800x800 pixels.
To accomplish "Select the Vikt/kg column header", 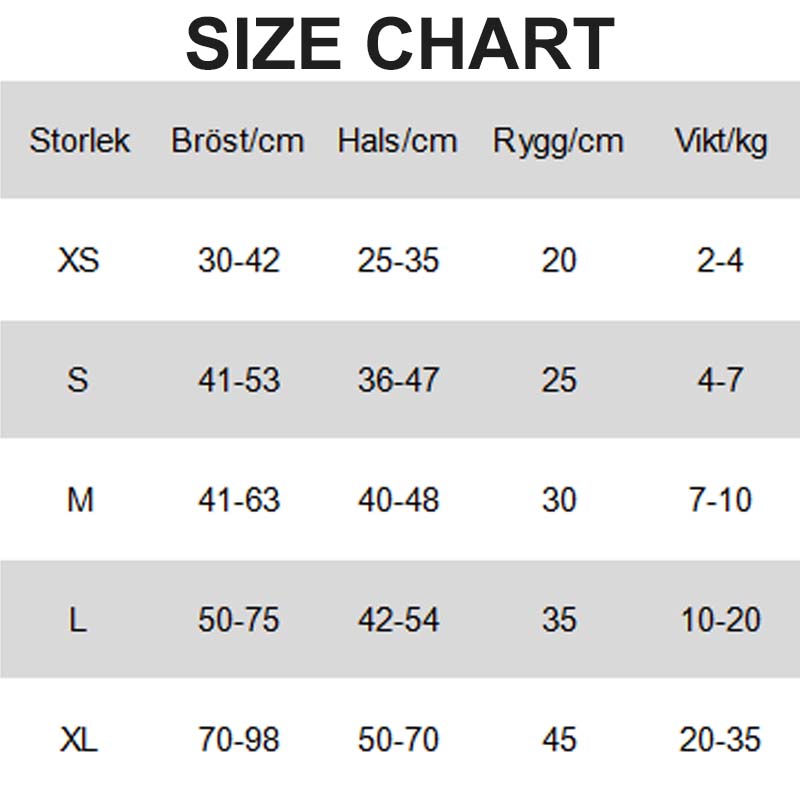I will coord(721,141).
